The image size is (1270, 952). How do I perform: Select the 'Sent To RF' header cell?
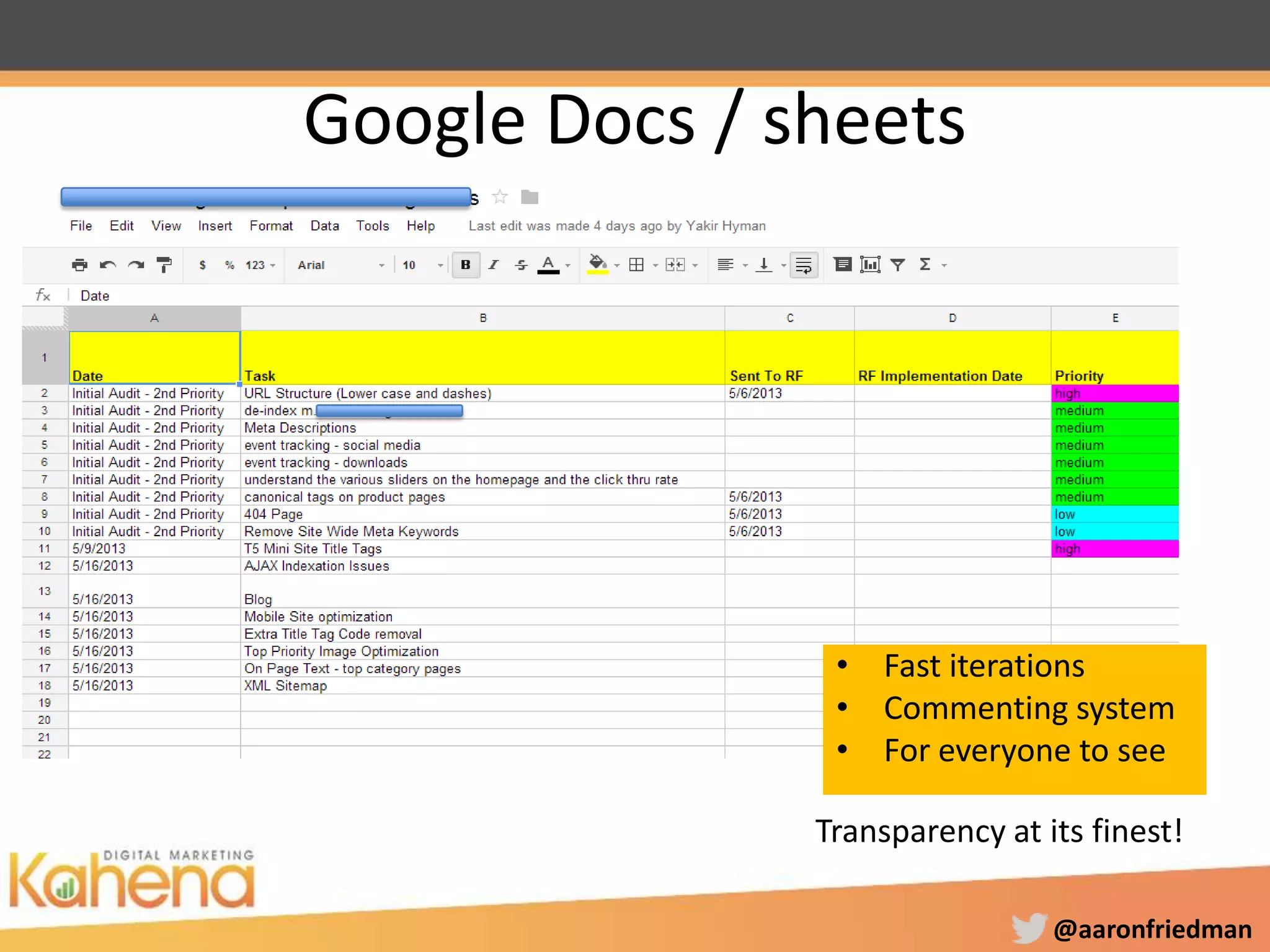[789, 358]
